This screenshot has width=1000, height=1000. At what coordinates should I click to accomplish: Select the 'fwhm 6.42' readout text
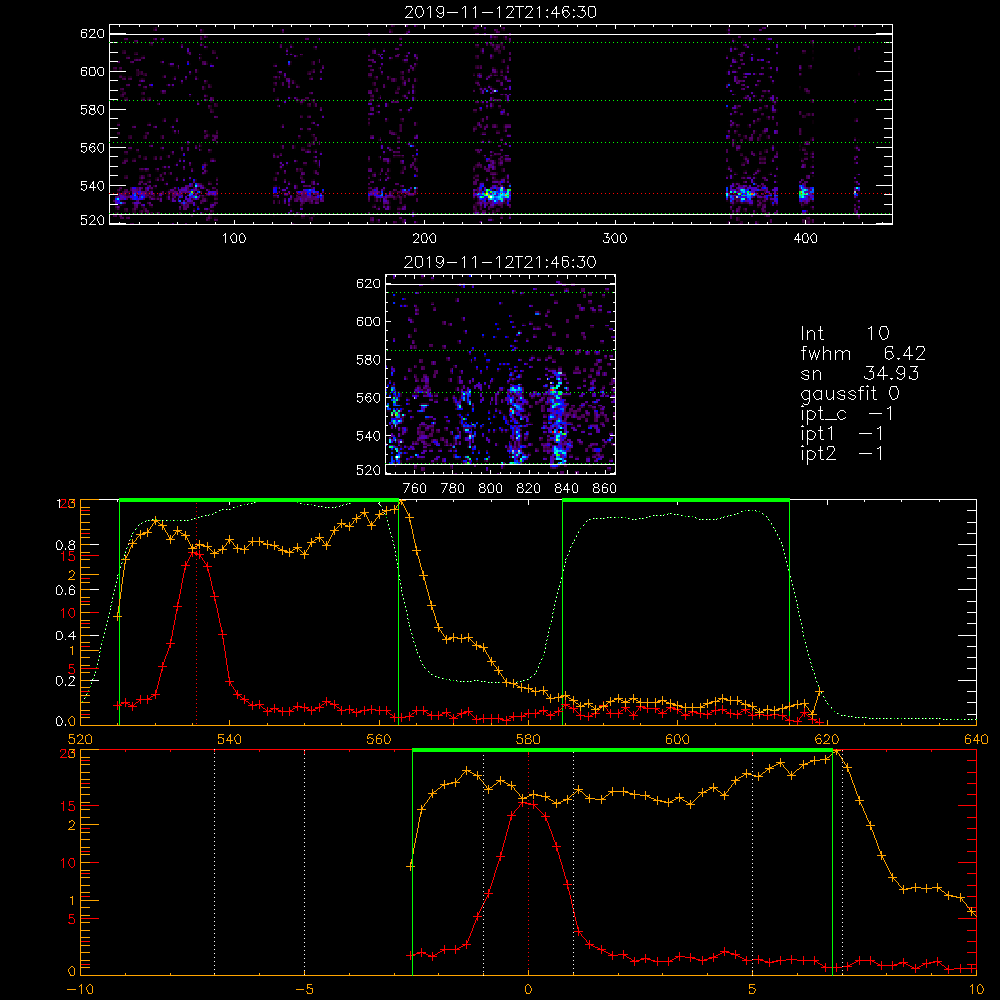pyautogui.click(x=863, y=353)
